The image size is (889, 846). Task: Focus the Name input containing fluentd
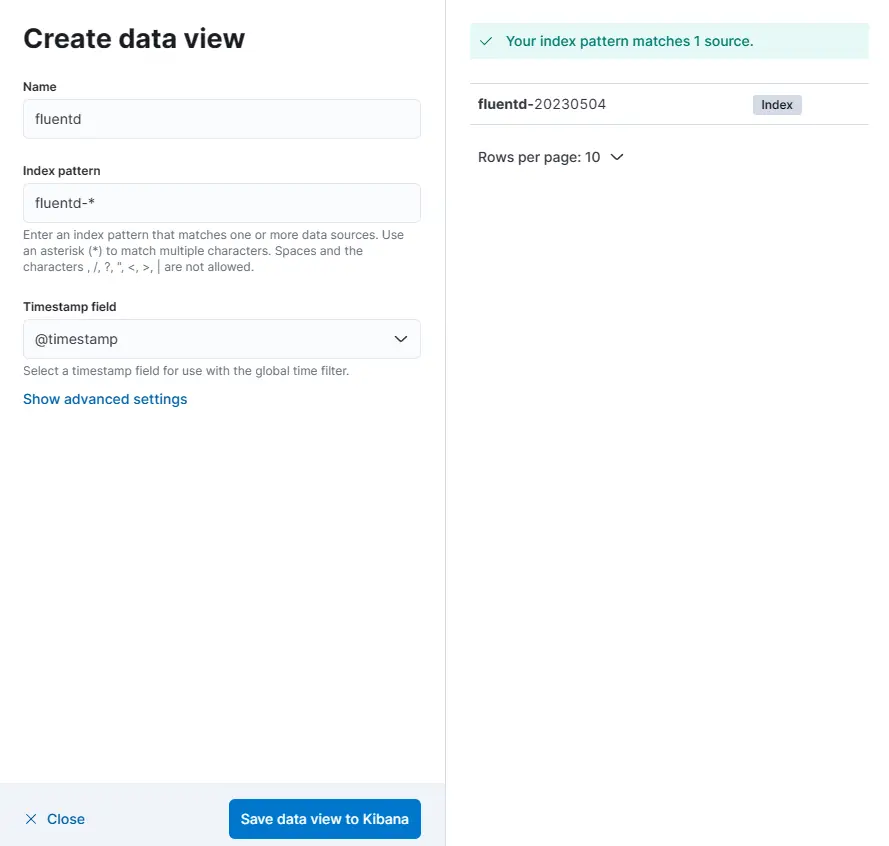[x=221, y=119]
